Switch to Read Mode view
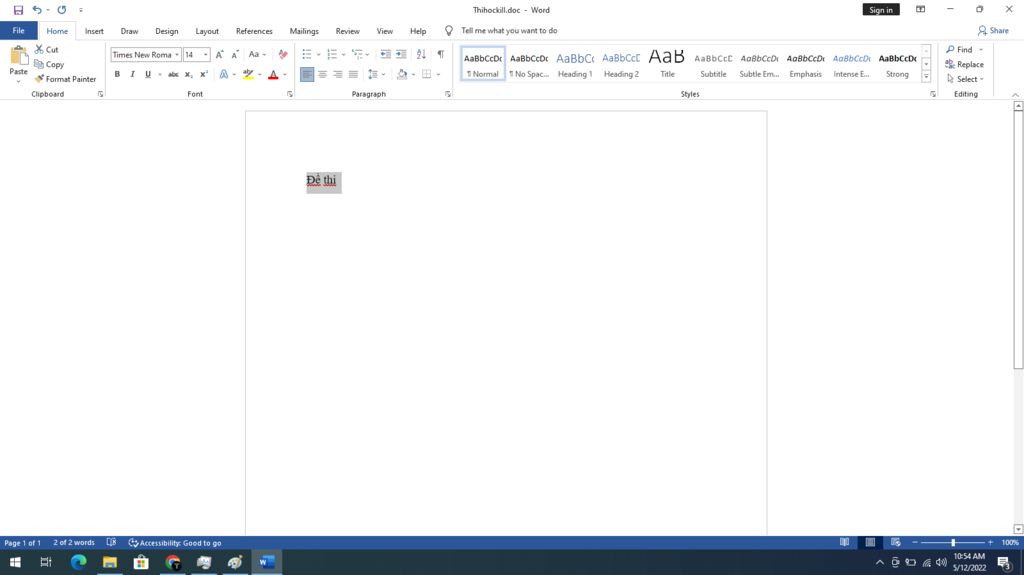This screenshot has height=575, width=1024. coord(844,542)
